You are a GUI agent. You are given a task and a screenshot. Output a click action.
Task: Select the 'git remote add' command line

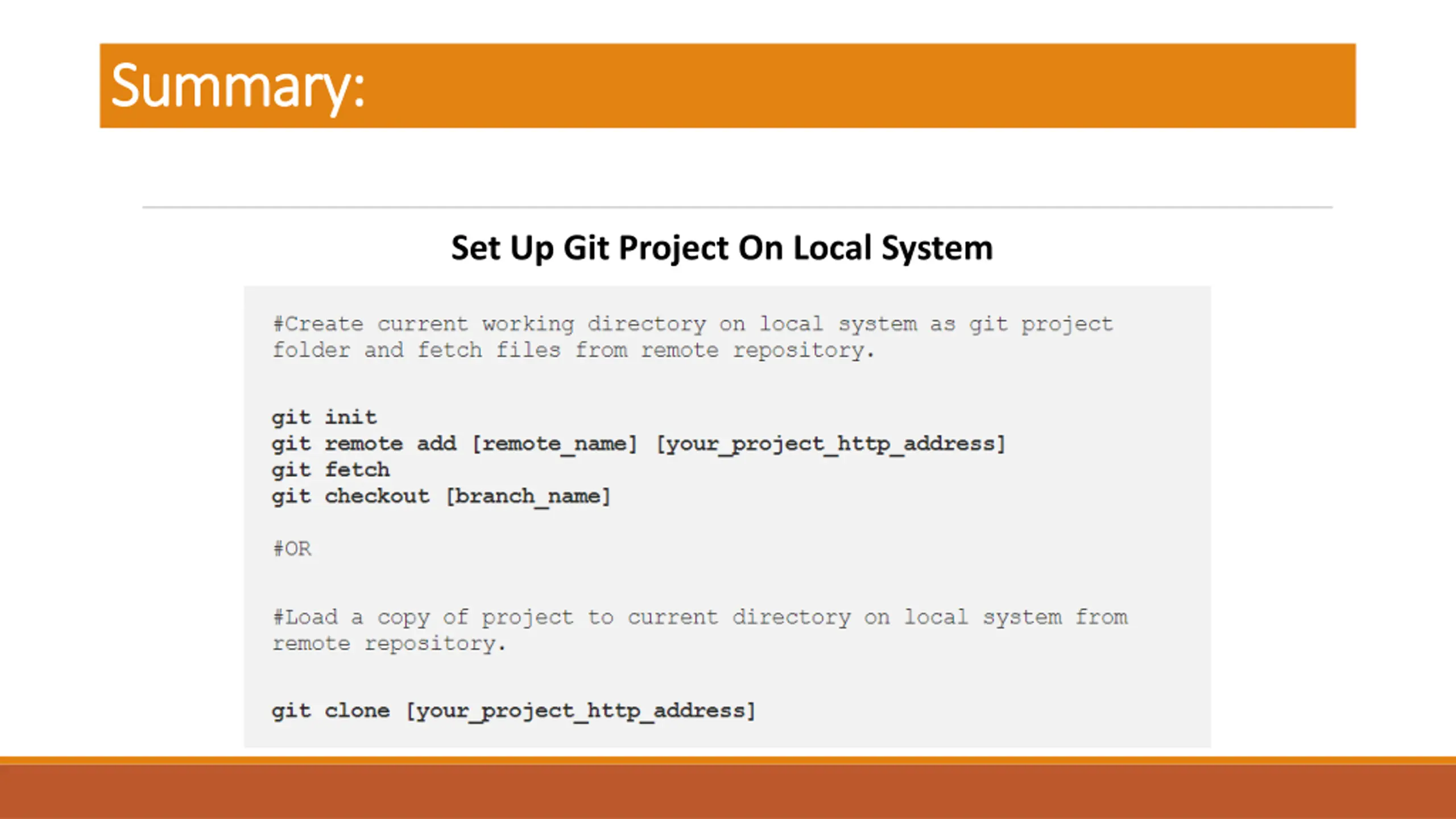point(639,444)
